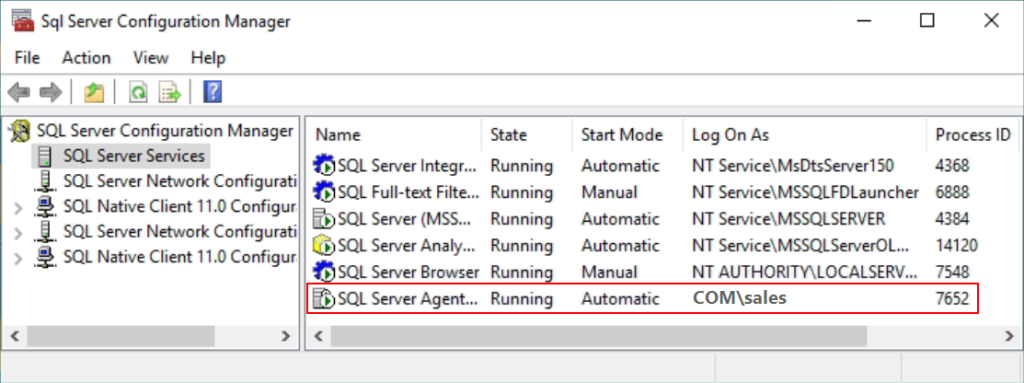The height and width of the screenshot is (383, 1024).
Task: Click NT Service\MsDtsServer150 log on value
Action: [x=793, y=165]
